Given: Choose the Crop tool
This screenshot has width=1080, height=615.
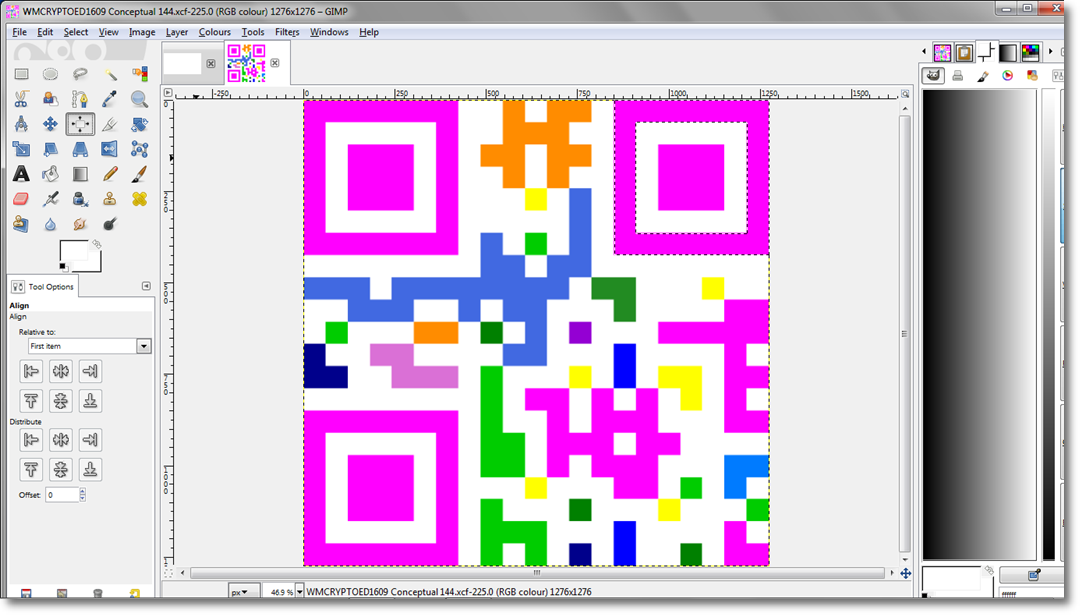Looking at the screenshot, I should tap(110, 124).
